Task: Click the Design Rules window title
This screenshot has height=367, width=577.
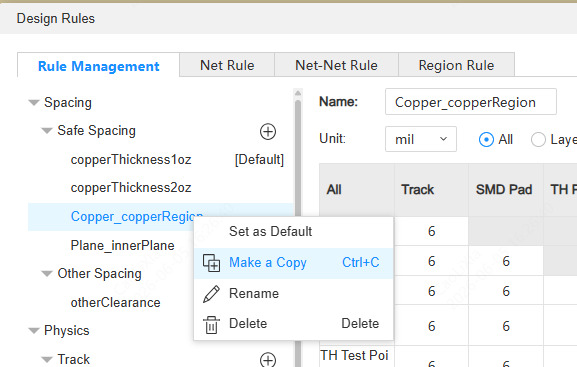Action: [x=56, y=18]
